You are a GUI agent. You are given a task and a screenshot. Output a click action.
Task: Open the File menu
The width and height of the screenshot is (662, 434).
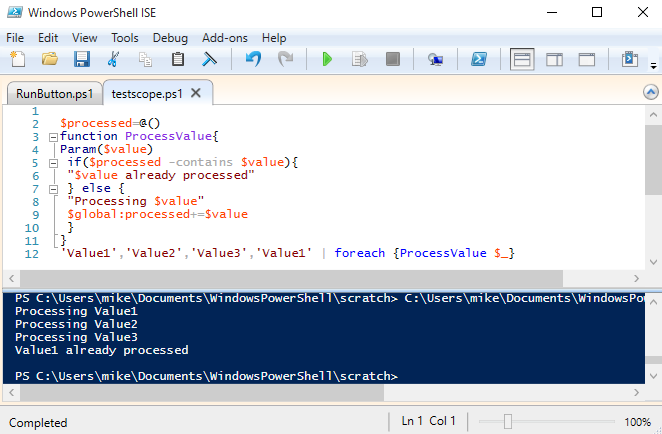click(x=15, y=38)
